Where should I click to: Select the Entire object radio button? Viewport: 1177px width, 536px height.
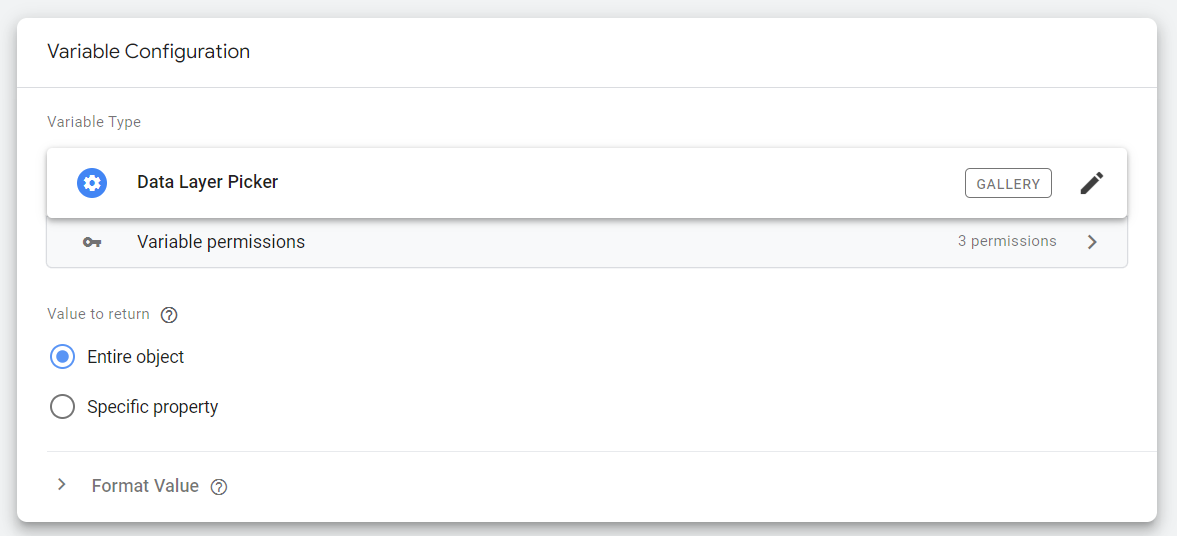(x=62, y=357)
